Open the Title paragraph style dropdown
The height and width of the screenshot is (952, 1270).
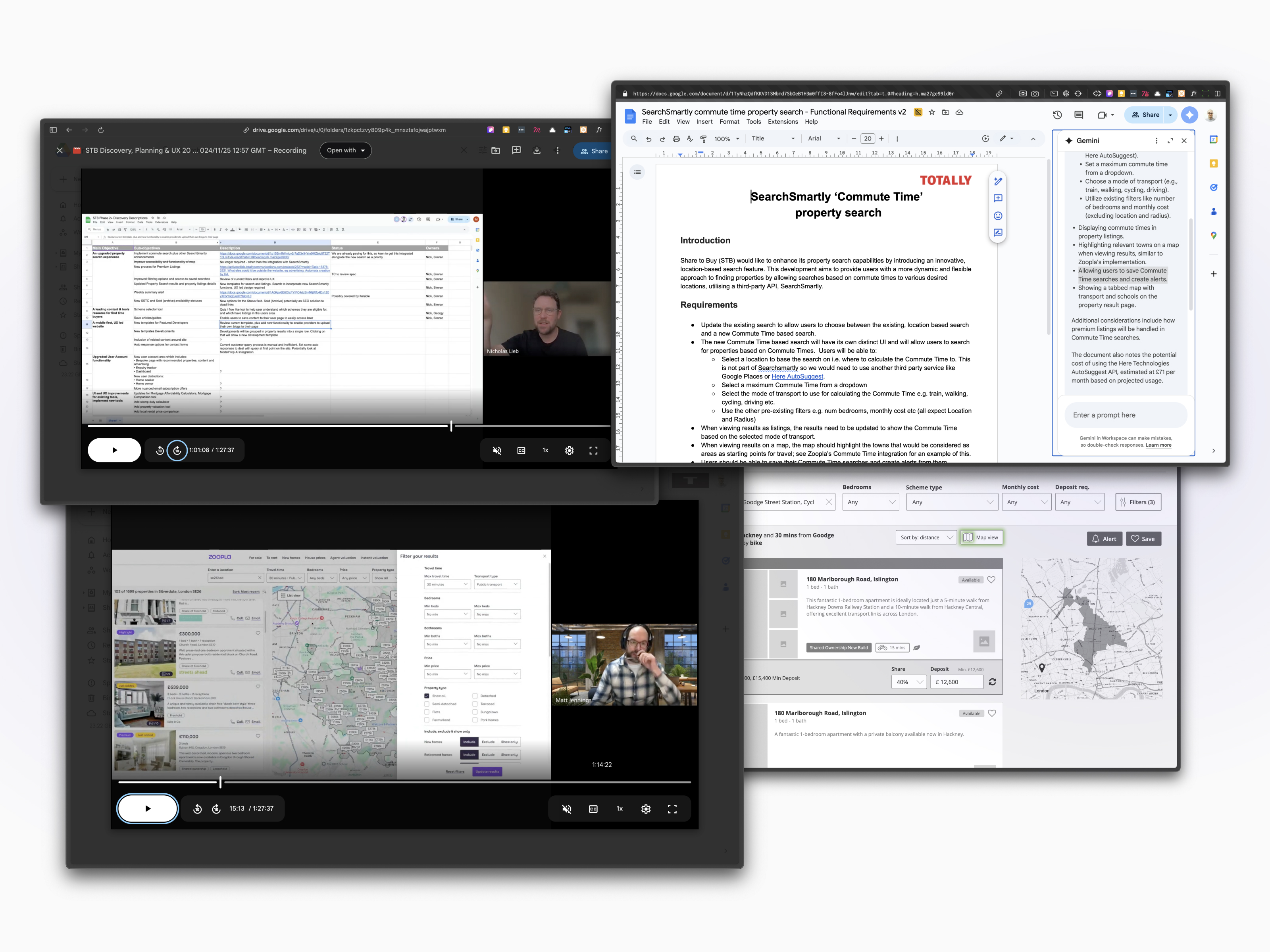pyautogui.click(x=773, y=139)
